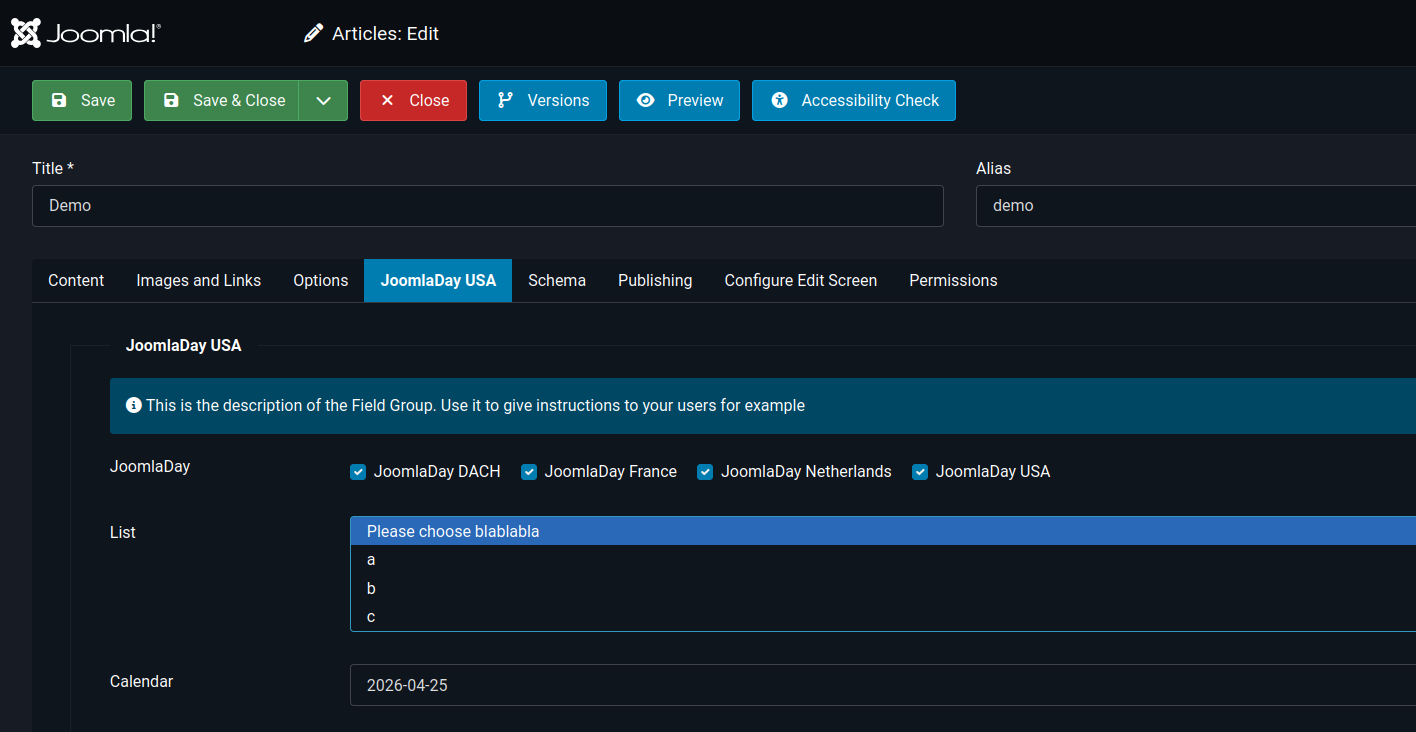The width and height of the screenshot is (1416, 732).
Task: Open the Save & Close dropdown arrow
Action: pyautogui.click(x=323, y=100)
